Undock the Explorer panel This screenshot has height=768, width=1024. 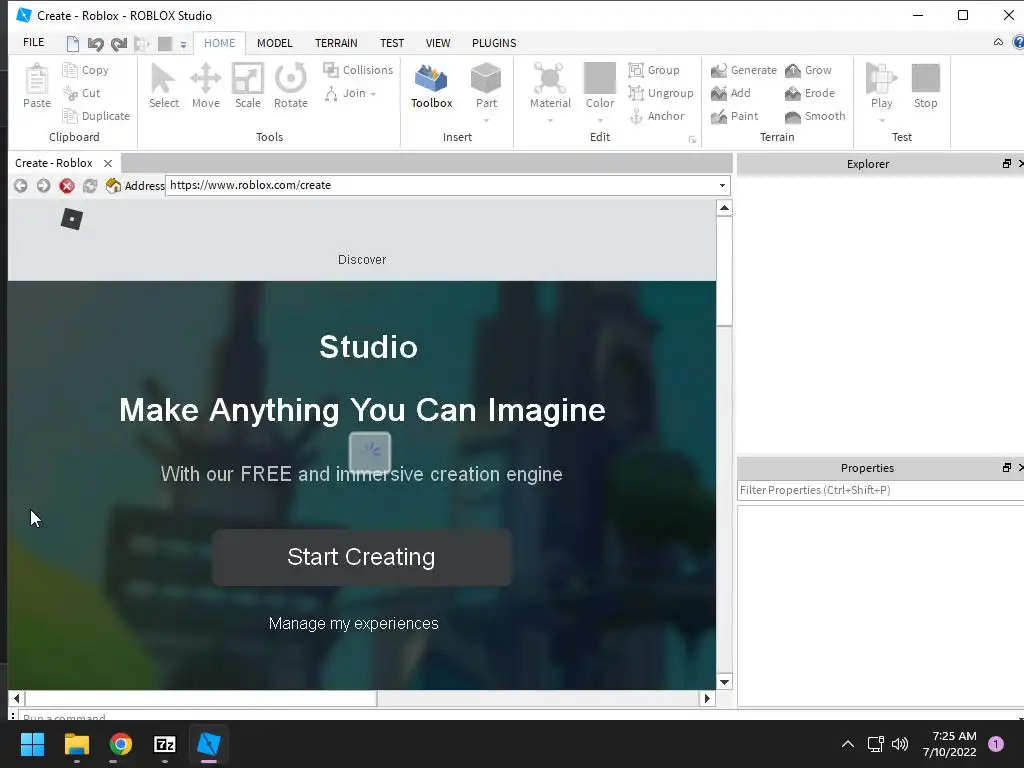pos(1006,164)
